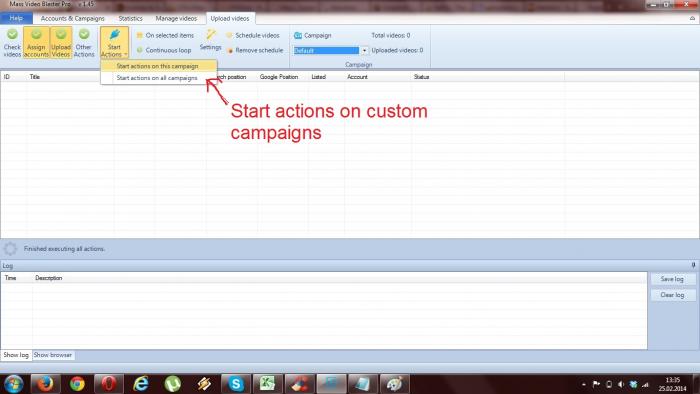The height and width of the screenshot is (394, 700).
Task: Open Internet Explorer from the taskbar
Action: pyautogui.click(x=141, y=384)
